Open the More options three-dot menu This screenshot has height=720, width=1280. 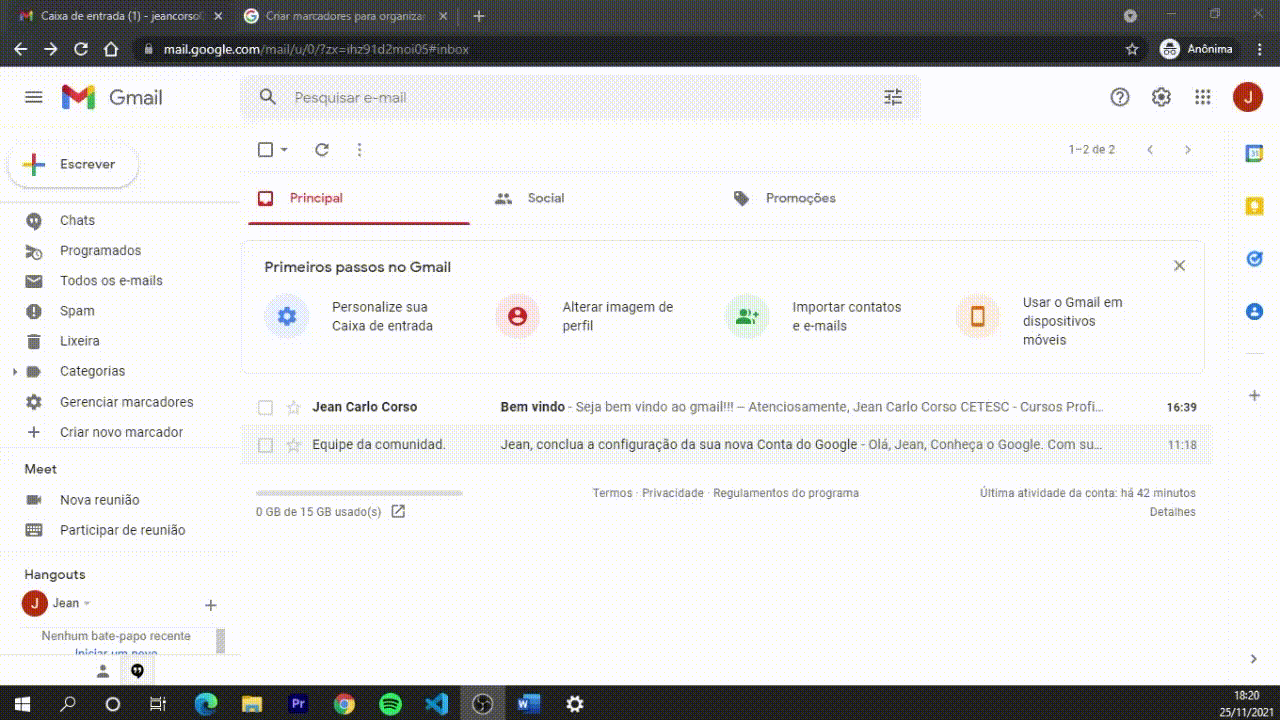point(360,150)
